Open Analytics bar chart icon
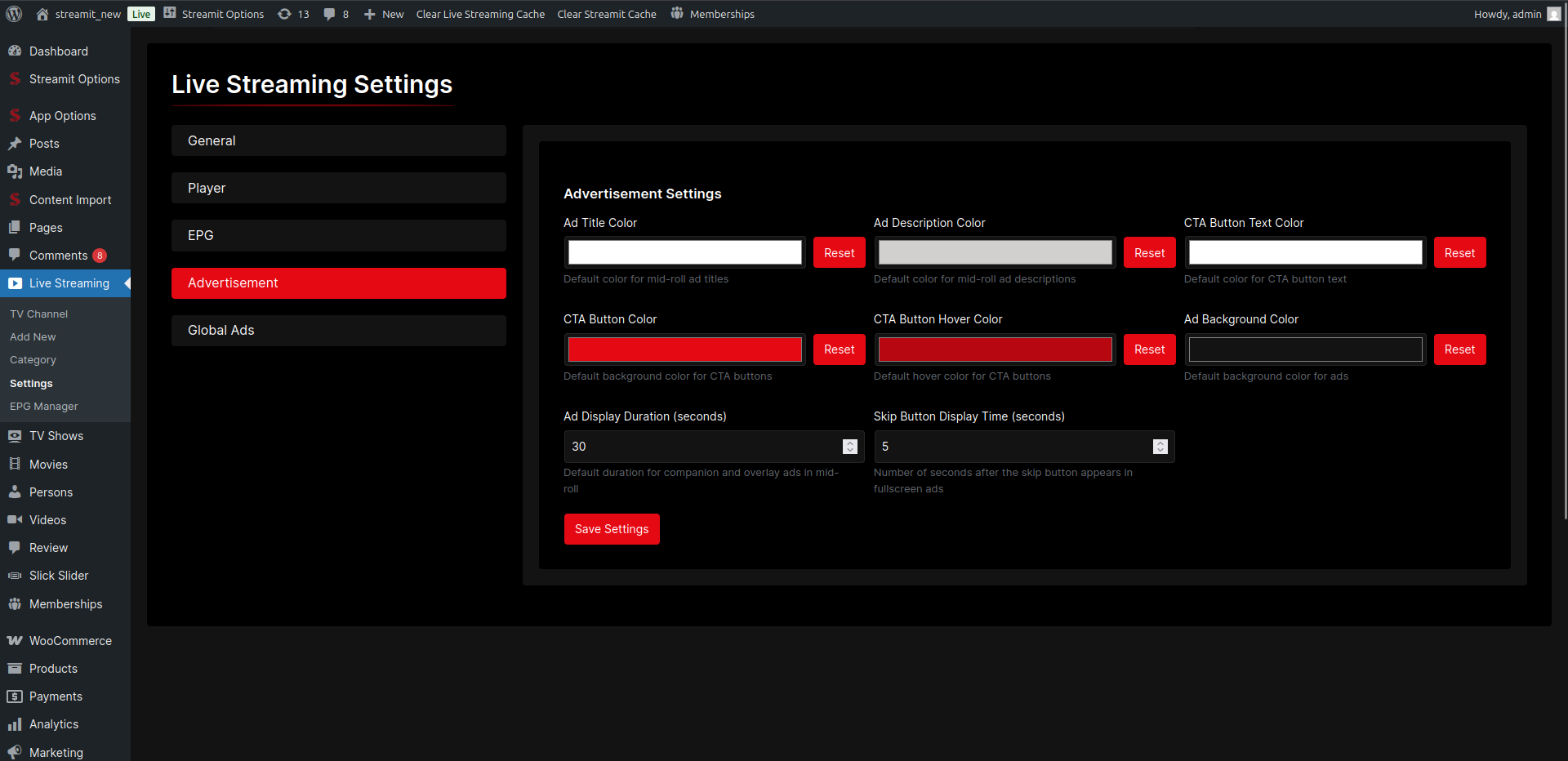 point(15,724)
